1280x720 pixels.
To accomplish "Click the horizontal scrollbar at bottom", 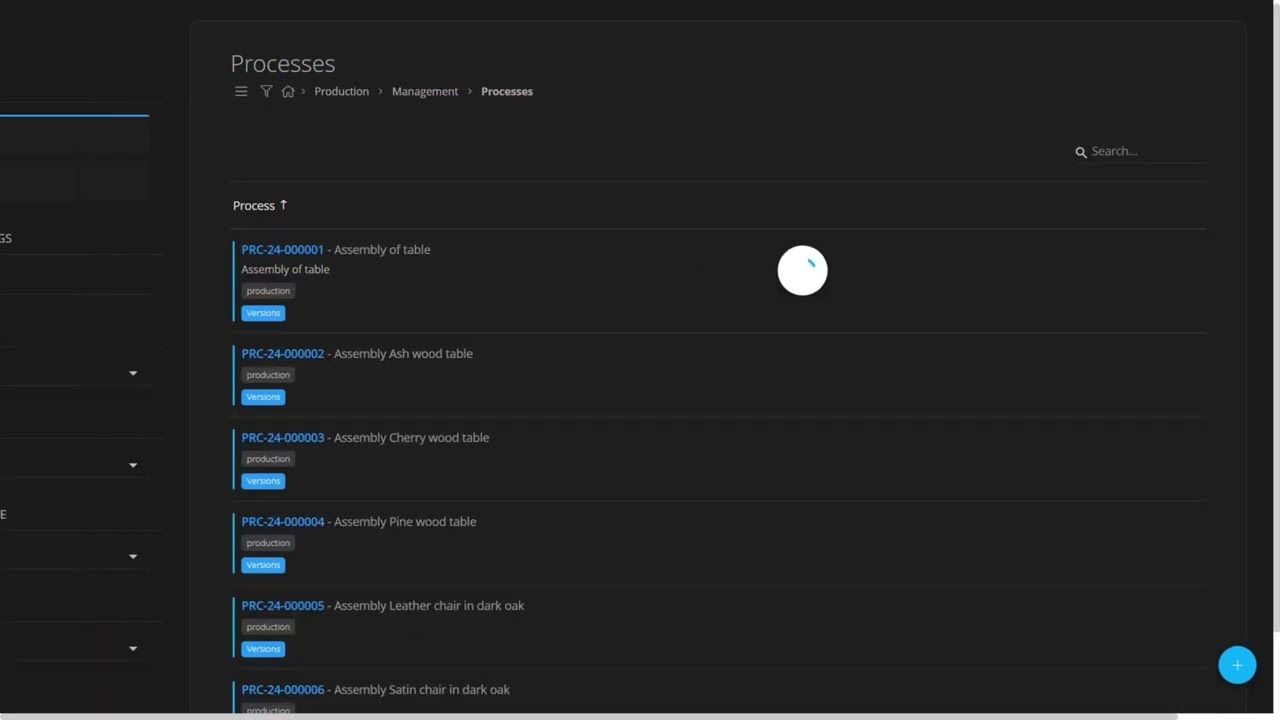I will coord(590,716).
